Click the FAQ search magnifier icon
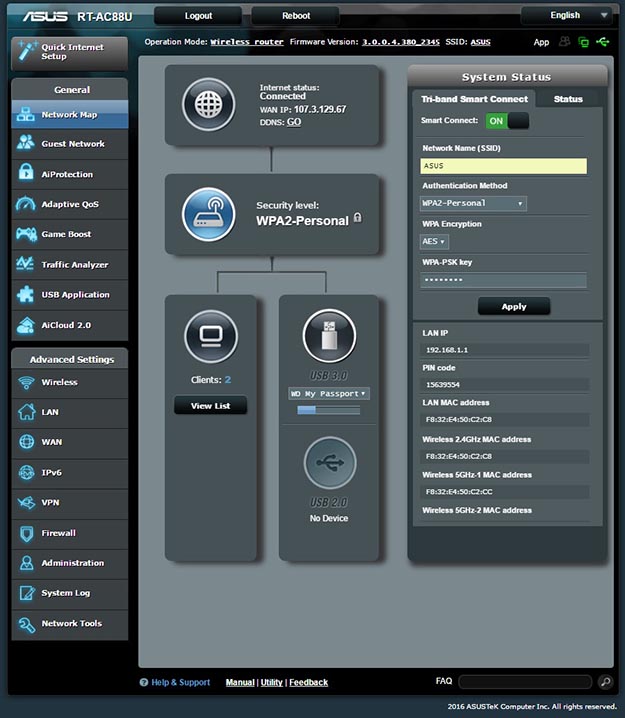This screenshot has height=718, width=625. point(605,682)
